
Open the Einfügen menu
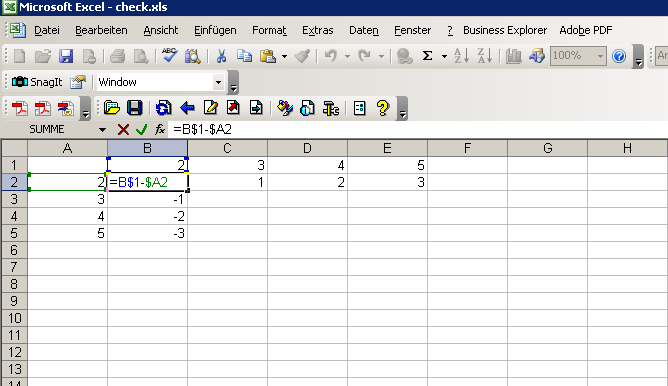[215, 30]
